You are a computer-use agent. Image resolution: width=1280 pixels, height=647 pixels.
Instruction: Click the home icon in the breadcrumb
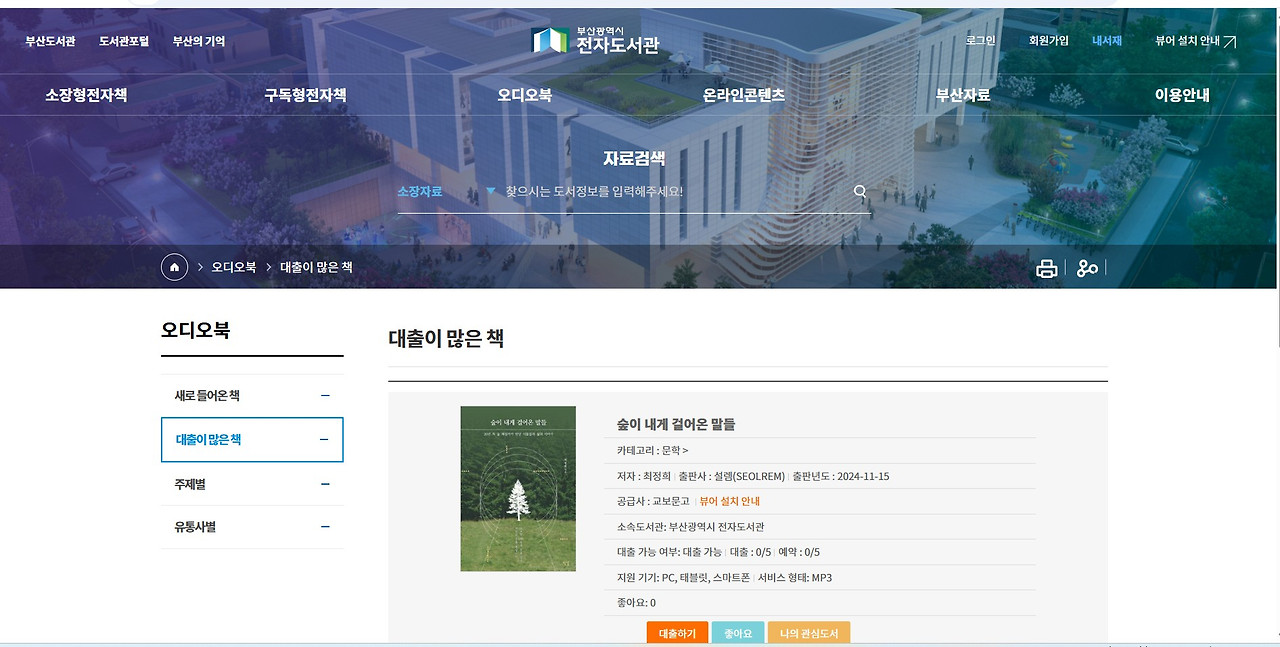pyautogui.click(x=174, y=267)
